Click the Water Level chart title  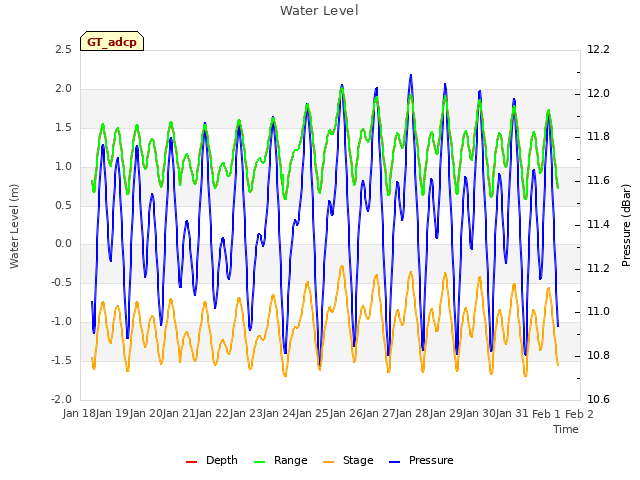click(x=319, y=11)
